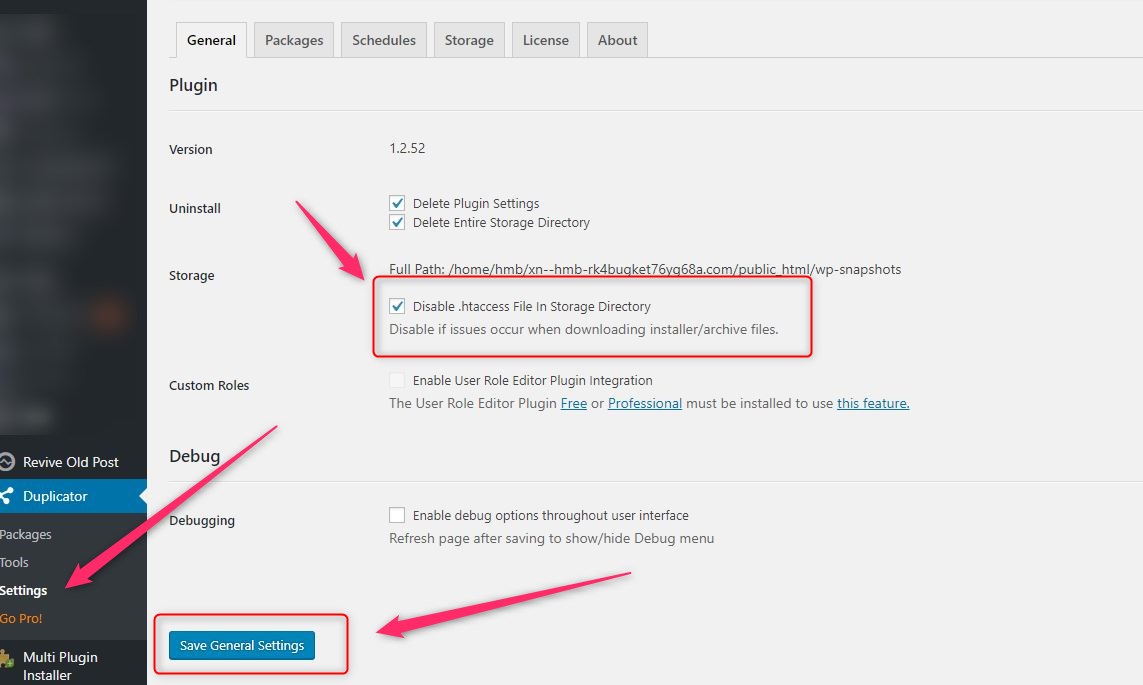Viewport: 1143px width, 685px height.
Task: Open the About tab
Action: coord(617,40)
